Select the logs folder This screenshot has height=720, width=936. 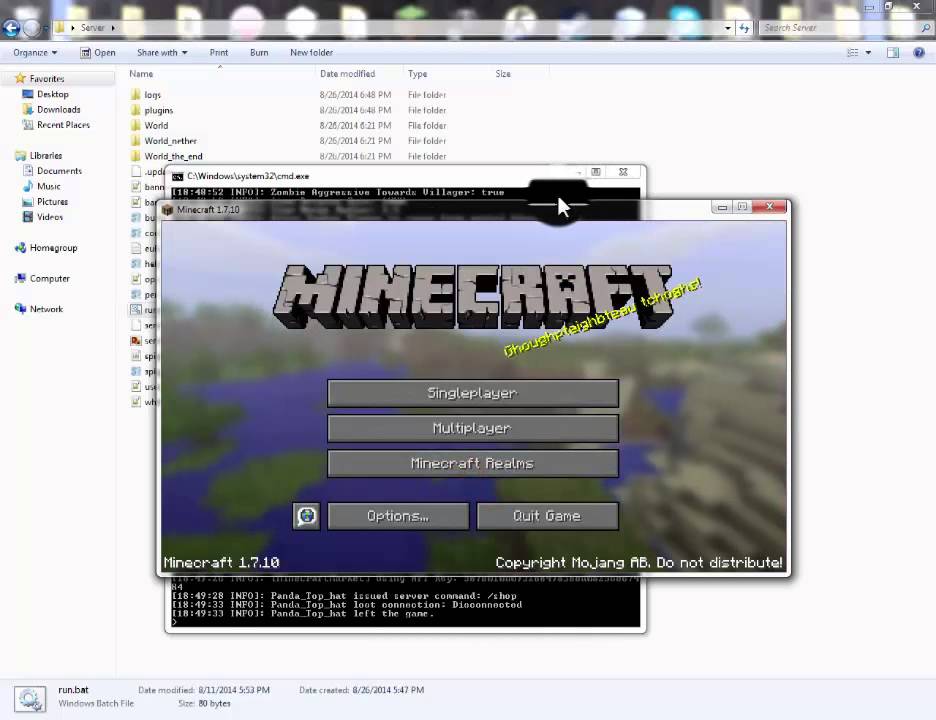click(x=152, y=95)
